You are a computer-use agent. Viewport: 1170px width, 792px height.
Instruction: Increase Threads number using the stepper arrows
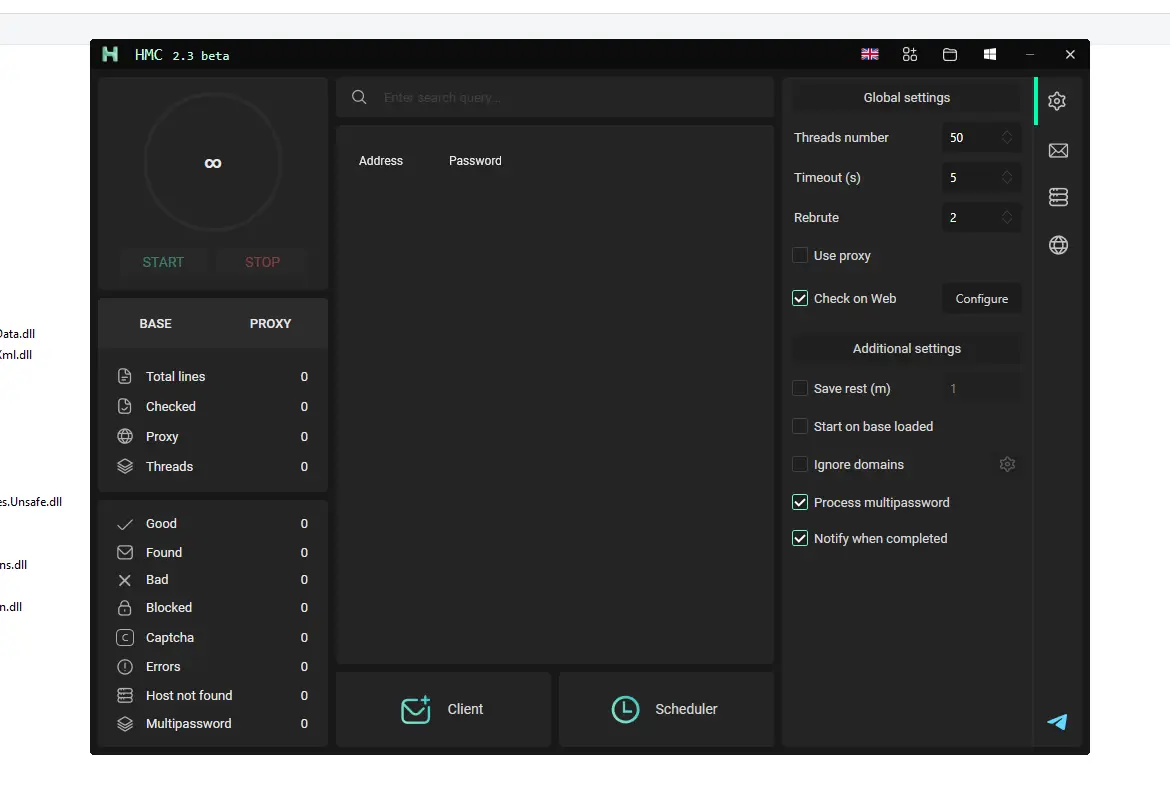point(1007,137)
